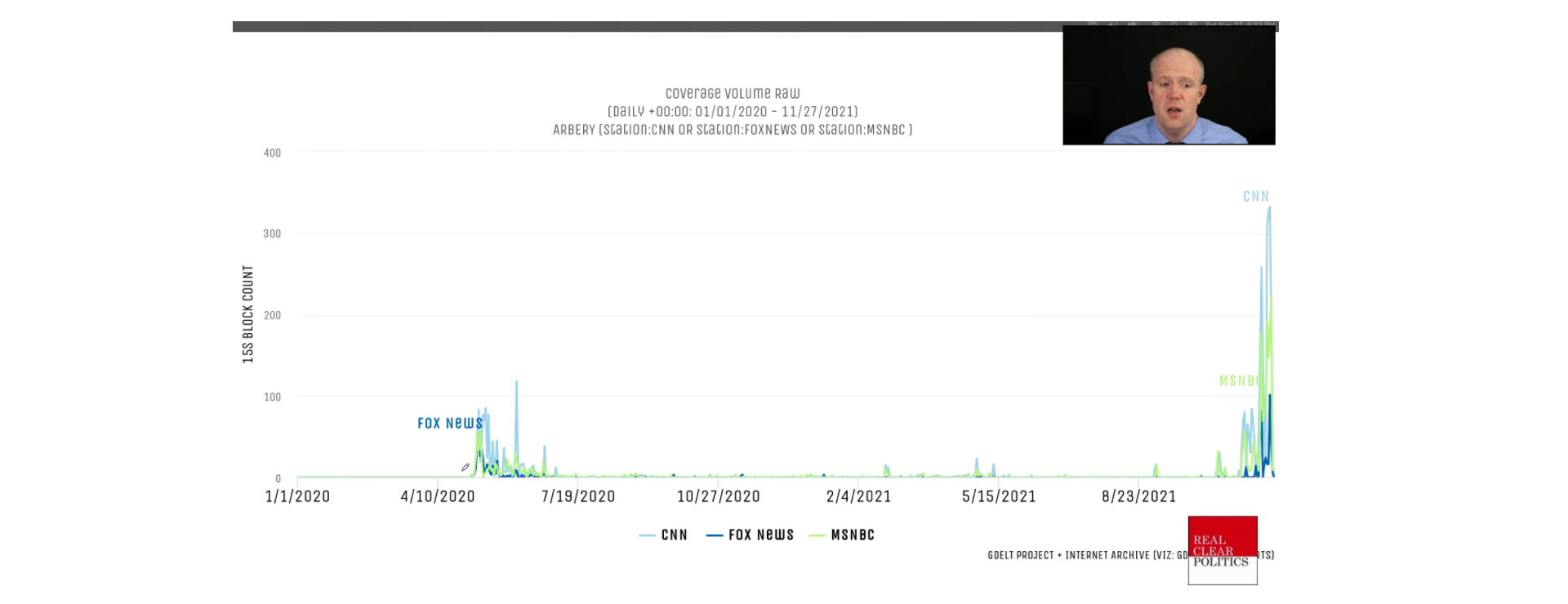Click the 400 y-axis value
Image resolution: width=1568 pixels, height=604 pixels.
click(x=272, y=153)
